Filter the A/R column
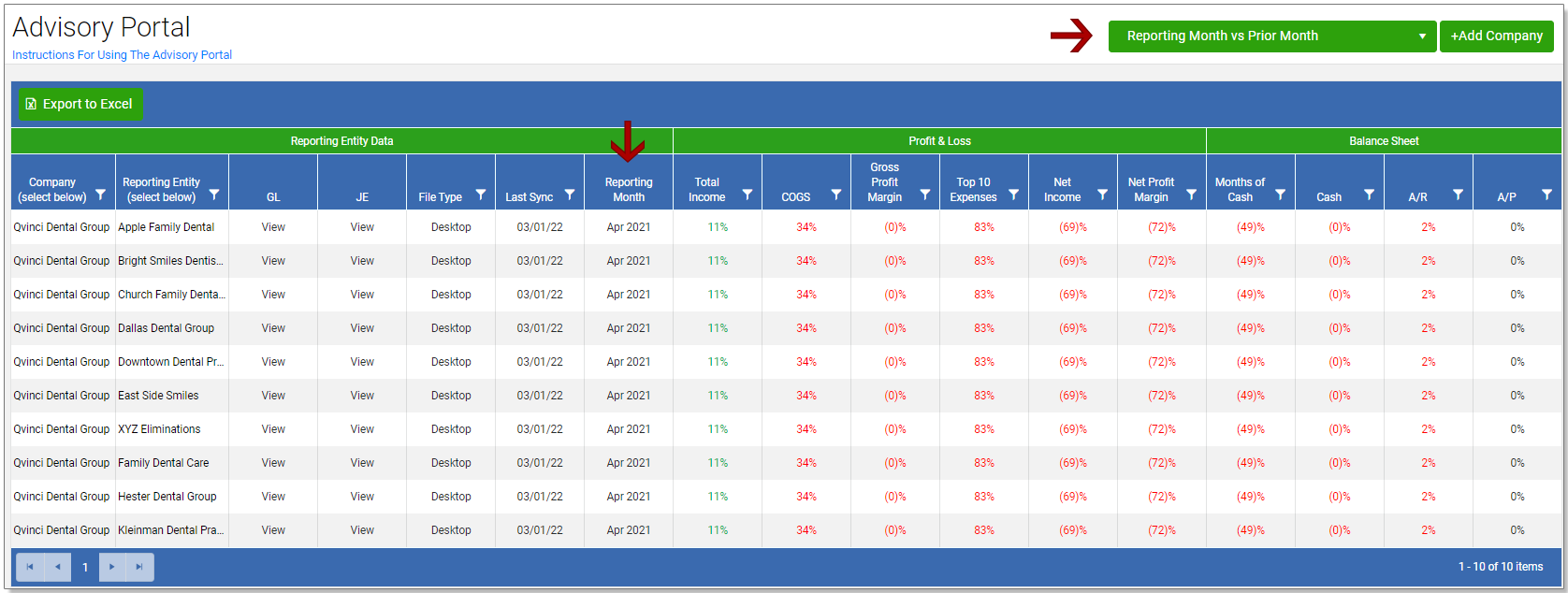The image size is (1568, 593). pyautogui.click(x=1458, y=195)
